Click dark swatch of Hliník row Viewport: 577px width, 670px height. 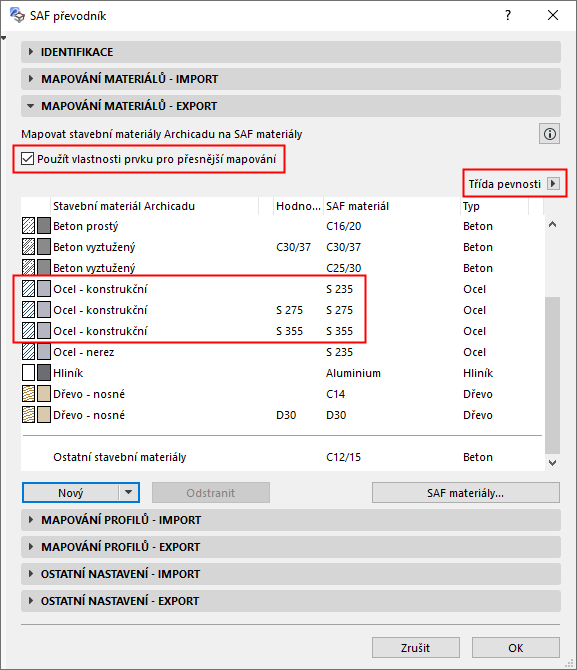pos(44,373)
